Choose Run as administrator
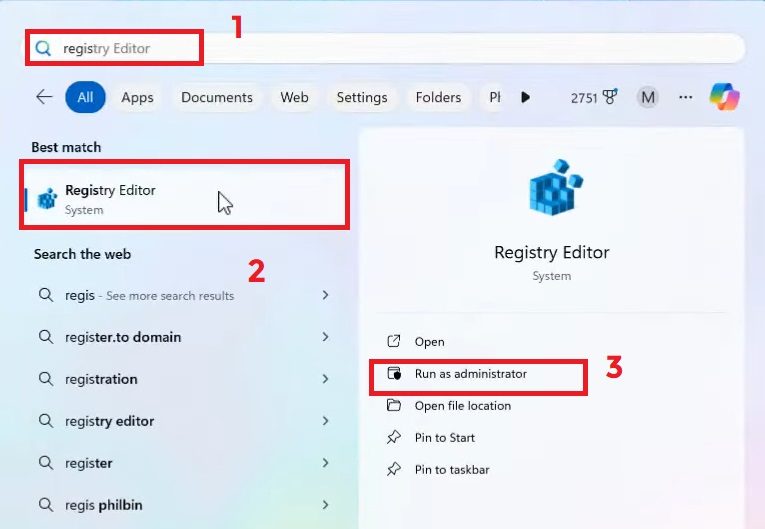The width and height of the screenshot is (765, 529). [x=471, y=374]
